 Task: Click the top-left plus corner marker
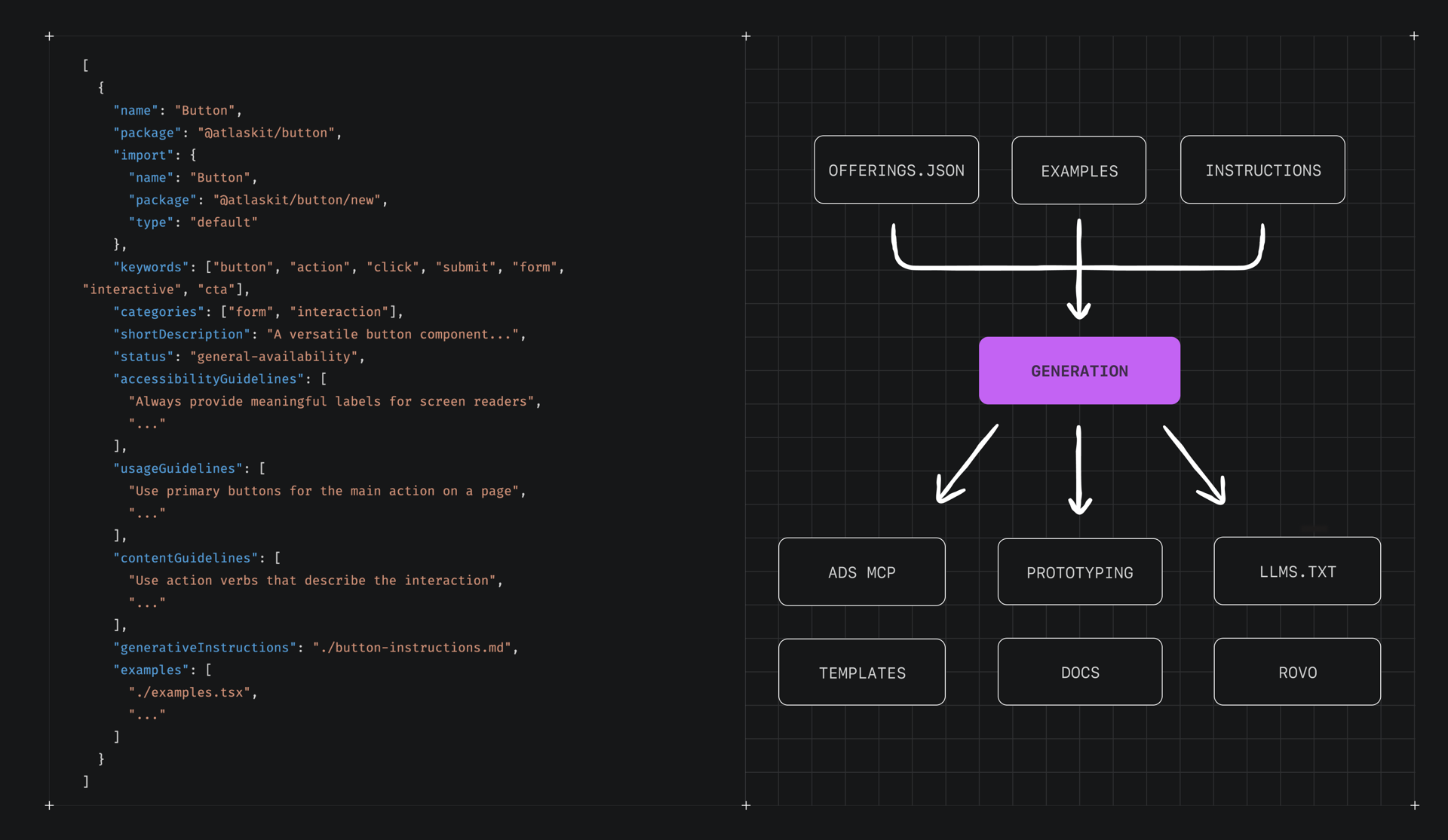(x=49, y=36)
